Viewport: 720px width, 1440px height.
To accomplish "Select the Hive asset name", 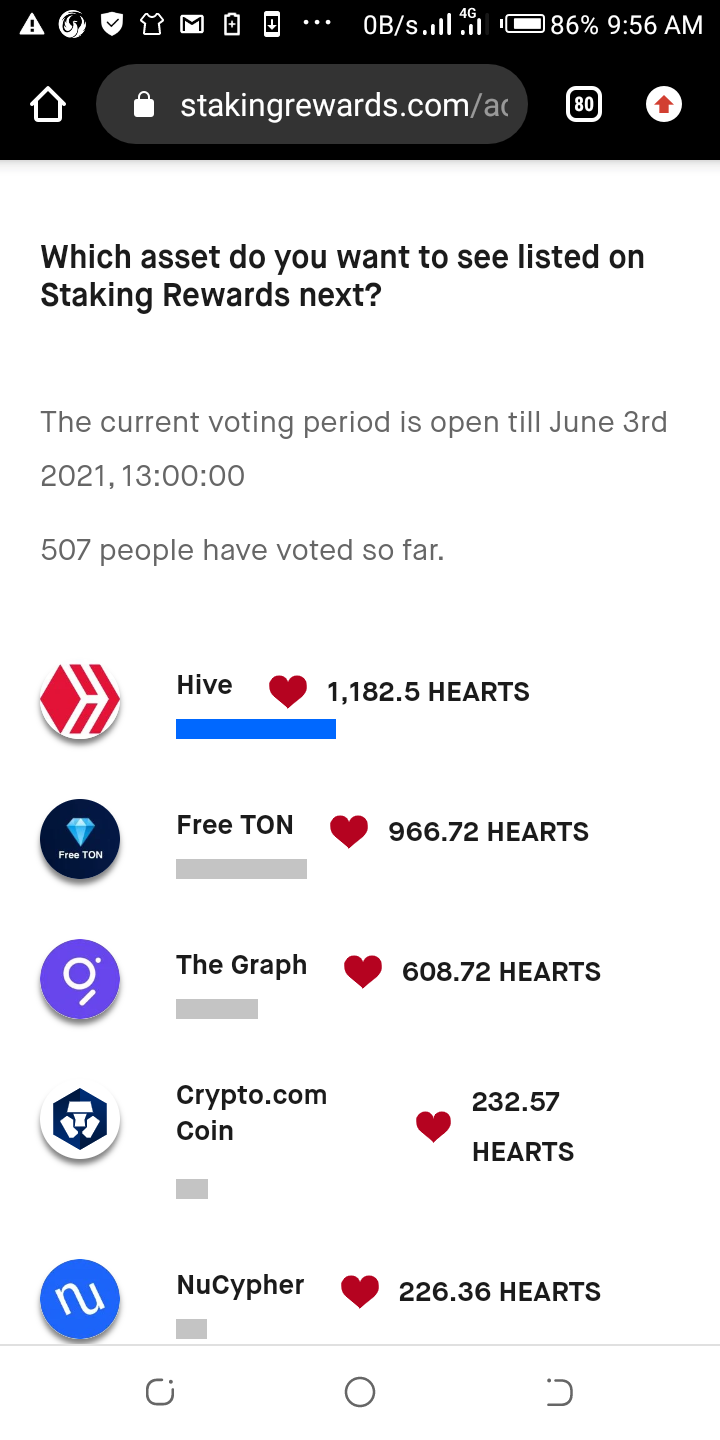I will pyautogui.click(x=204, y=685).
